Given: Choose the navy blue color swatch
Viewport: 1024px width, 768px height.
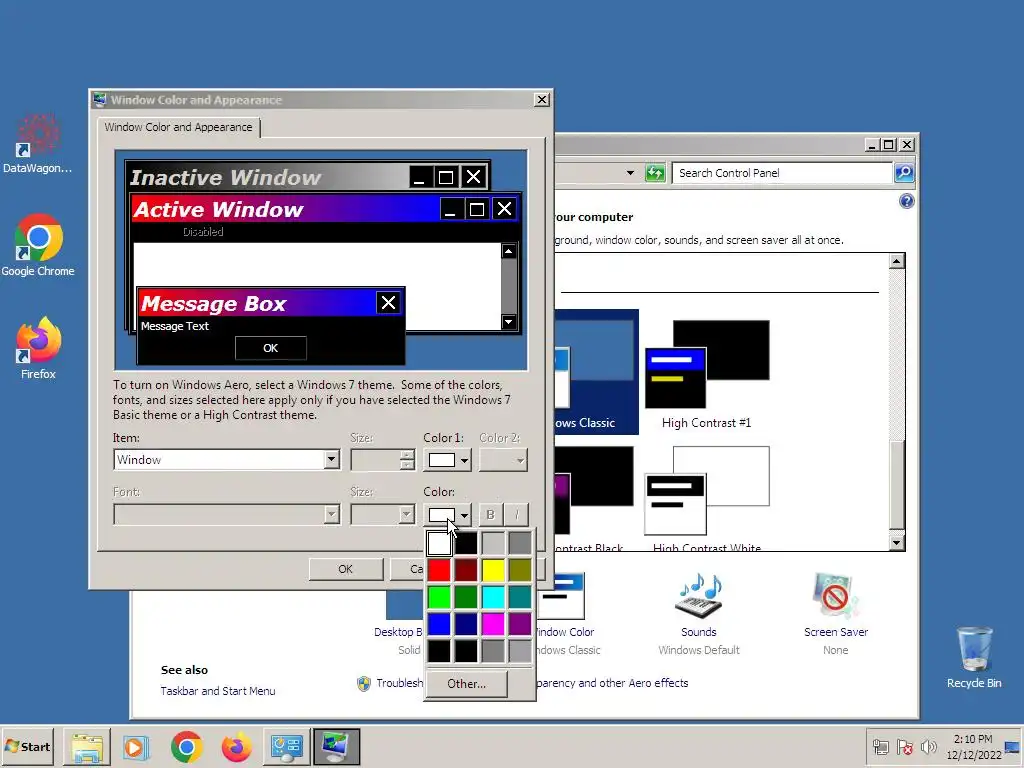Looking at the screenshot, I should (466, 624).
